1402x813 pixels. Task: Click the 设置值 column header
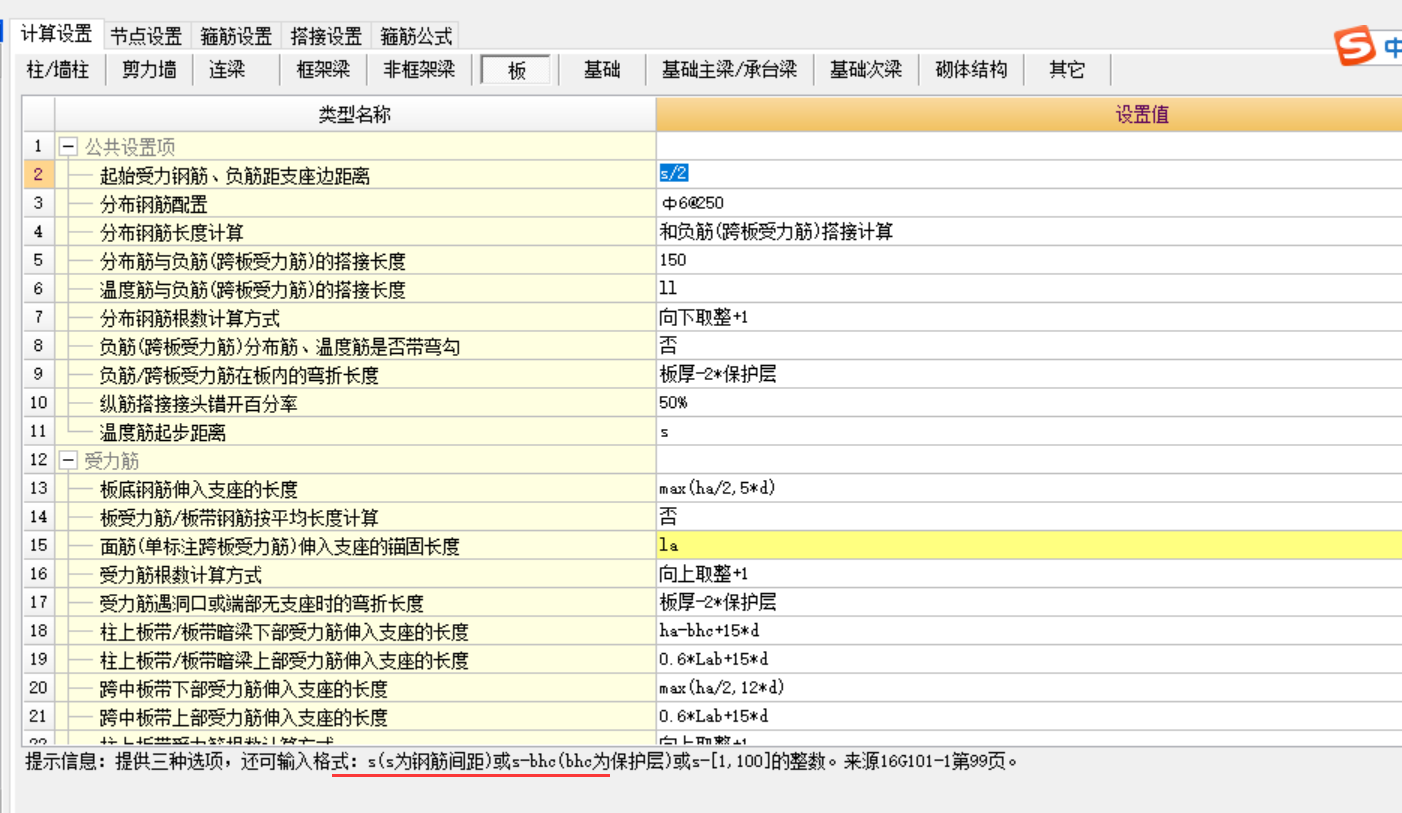pos(1029,115)
